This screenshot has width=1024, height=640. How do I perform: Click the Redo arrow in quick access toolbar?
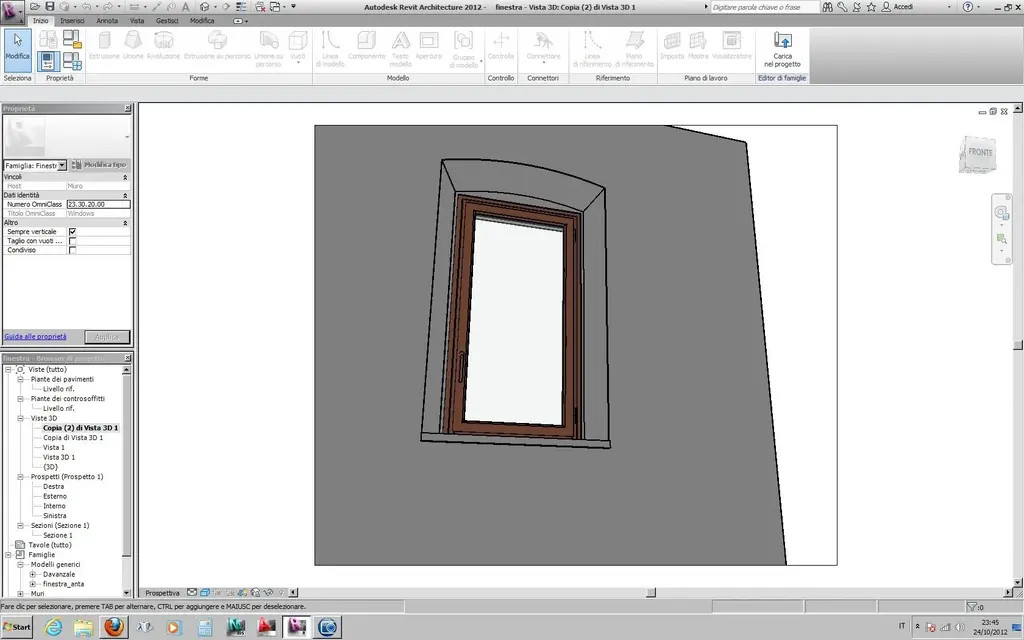[108, 7]
